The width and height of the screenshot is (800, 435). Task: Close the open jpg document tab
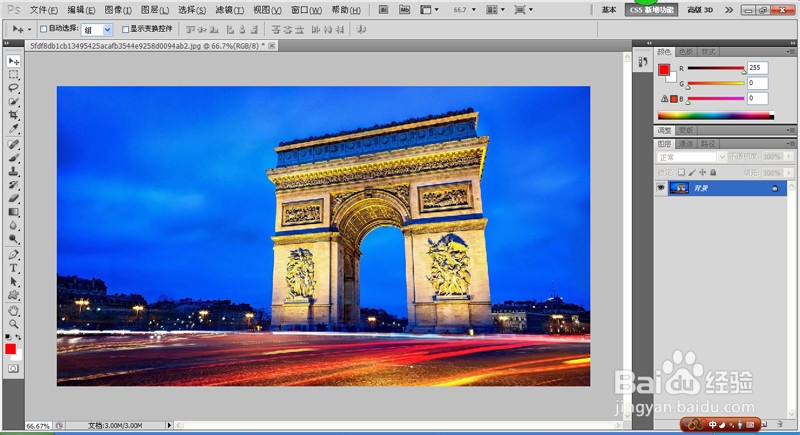tap(272, 45)
